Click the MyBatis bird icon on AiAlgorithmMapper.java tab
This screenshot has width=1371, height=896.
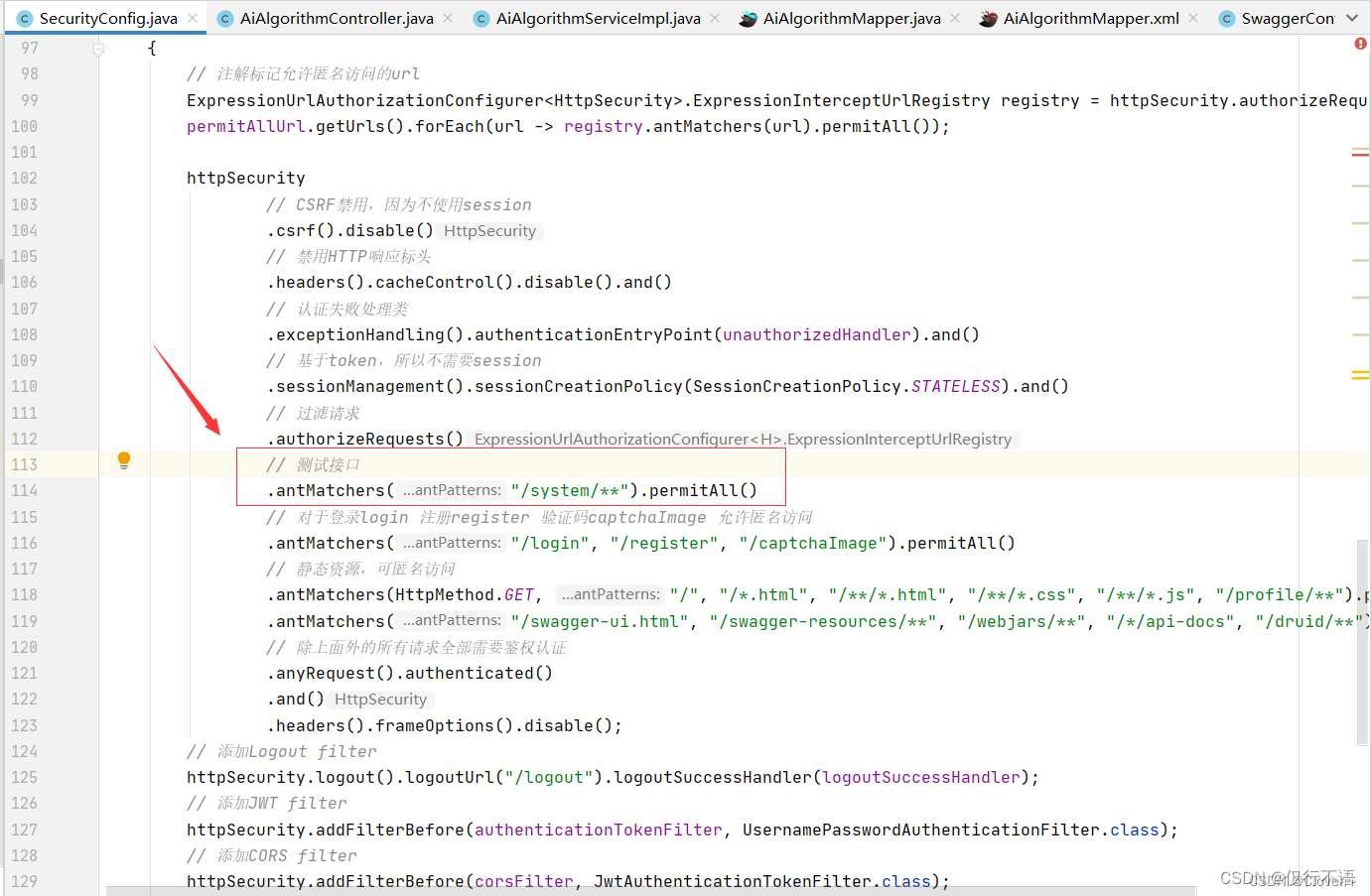pos(748,19)
